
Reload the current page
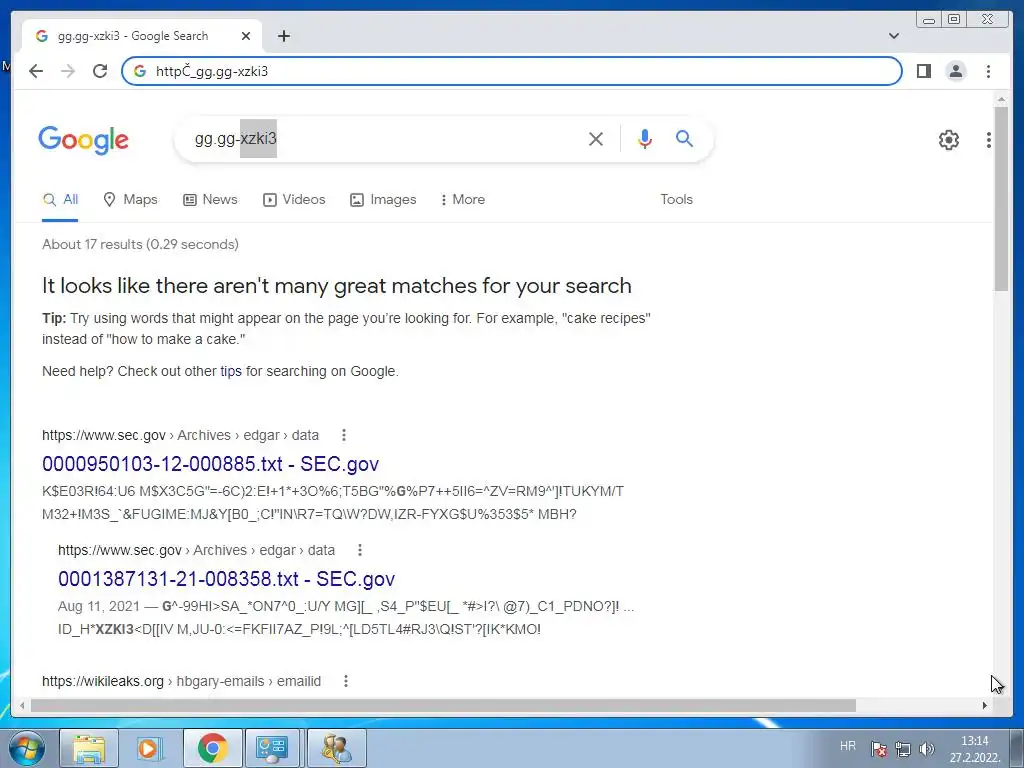(x=100, y=71)
